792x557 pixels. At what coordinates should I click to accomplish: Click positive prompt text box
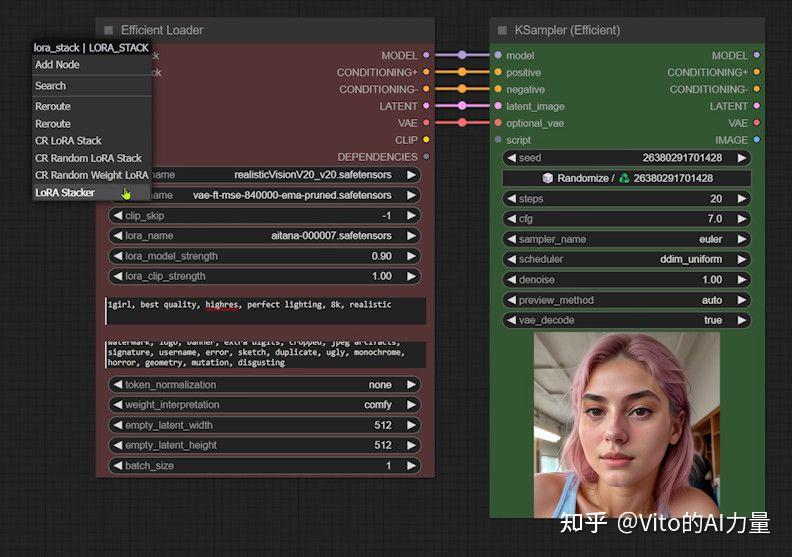point(266,311)
